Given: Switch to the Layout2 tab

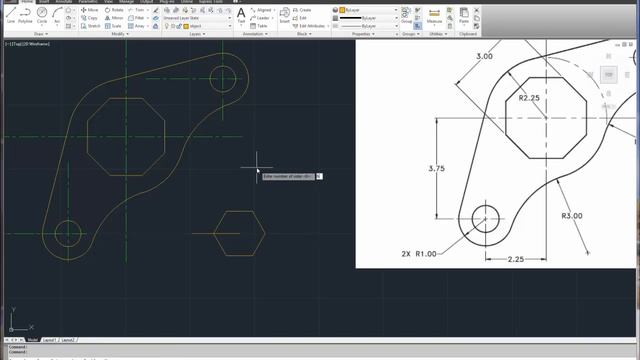Looking at the screenshot, I should [x=68, y=340].
